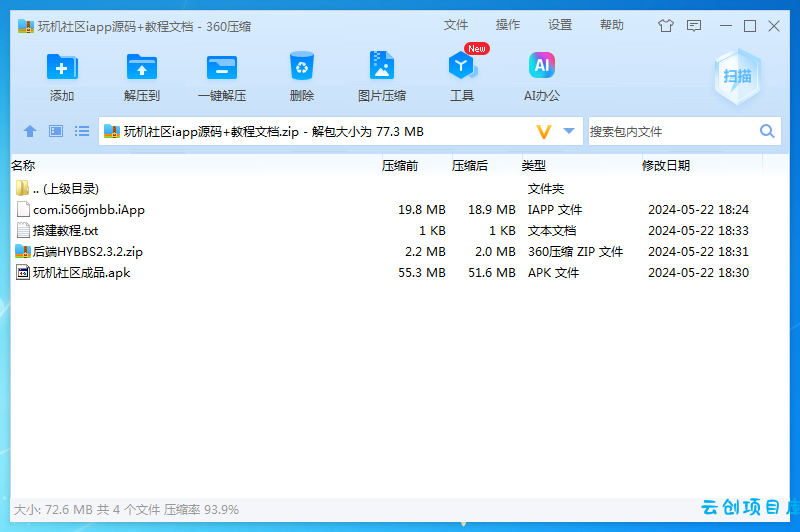Open the 设置 (Settings) menu

click(x=560, y=24)
